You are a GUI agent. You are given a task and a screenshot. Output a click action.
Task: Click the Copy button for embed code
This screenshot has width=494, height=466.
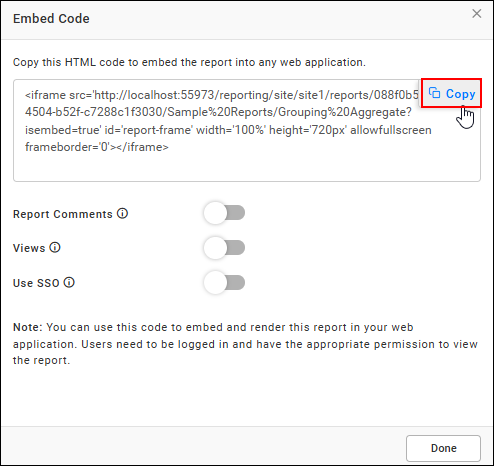(x=451, y=93)
